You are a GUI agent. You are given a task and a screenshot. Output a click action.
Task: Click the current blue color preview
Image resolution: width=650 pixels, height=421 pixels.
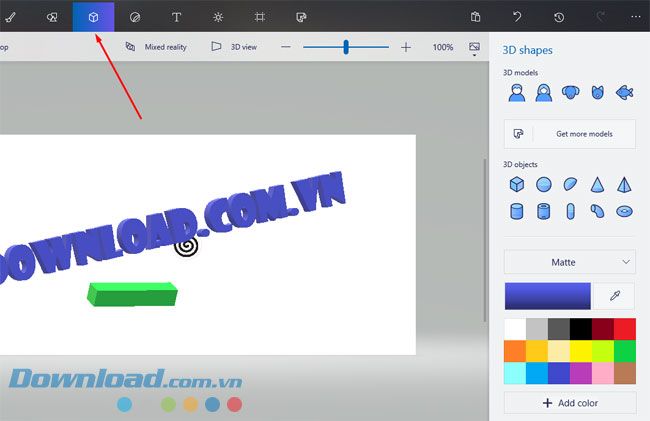pyautogui.click(x=548, y=296)
